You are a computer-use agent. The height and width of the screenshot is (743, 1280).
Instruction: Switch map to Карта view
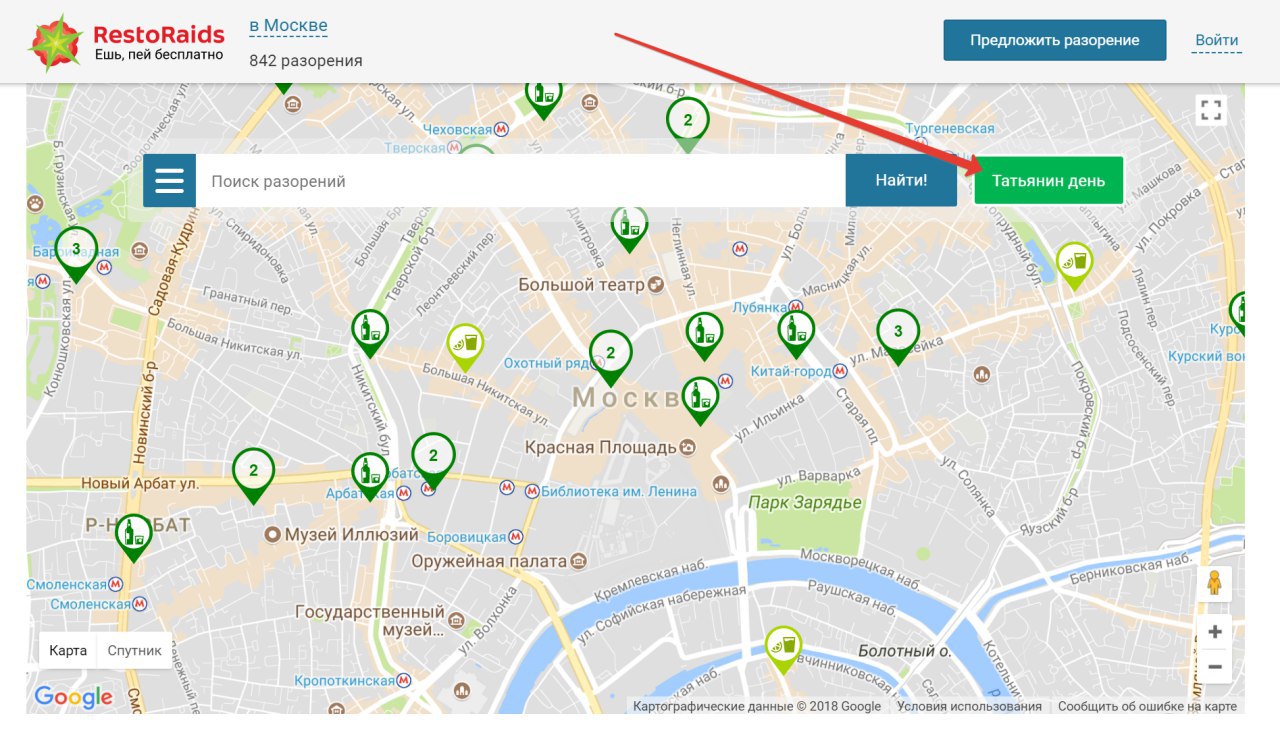[x=68, y=650]
